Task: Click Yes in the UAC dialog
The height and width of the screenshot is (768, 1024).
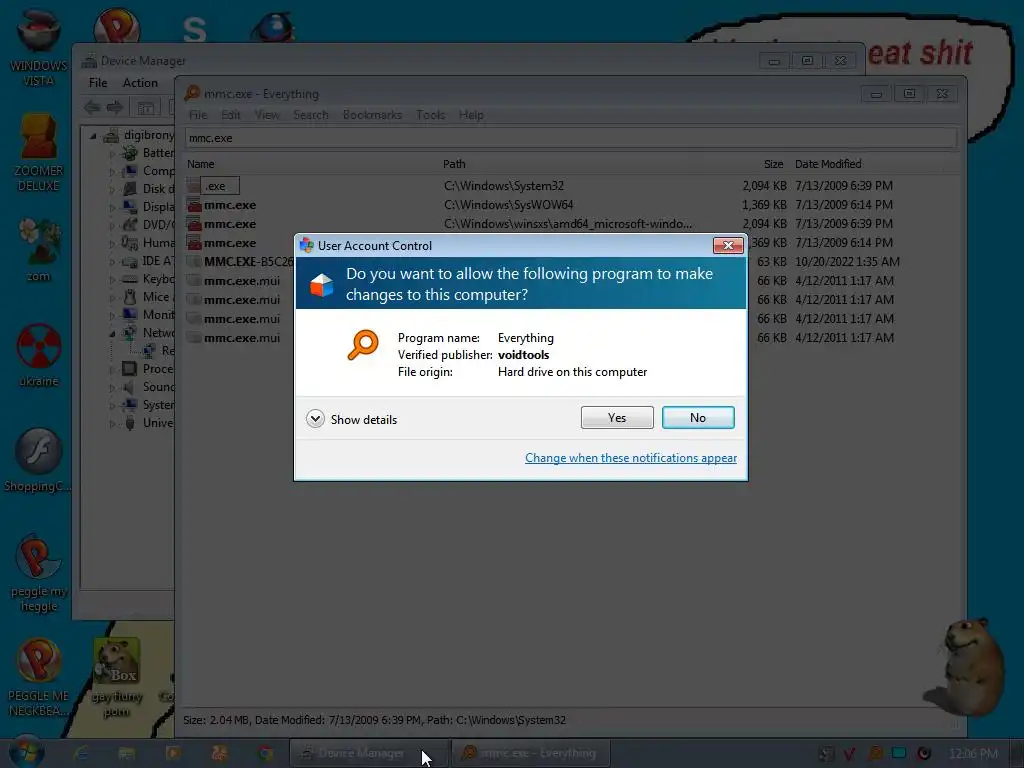Action: [616, 418]
